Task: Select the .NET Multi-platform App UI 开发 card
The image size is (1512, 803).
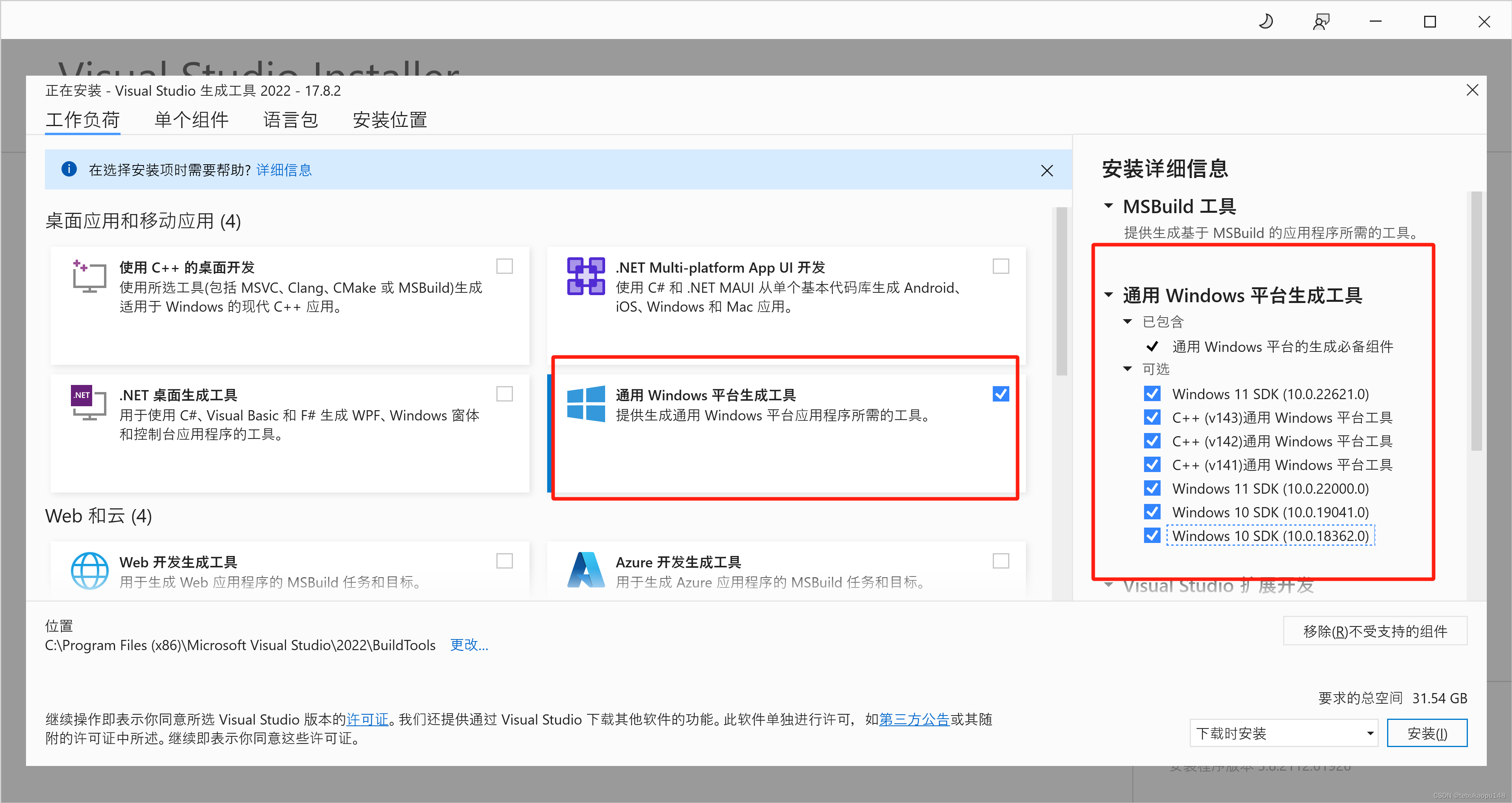Action: click(x=786, y=305)
